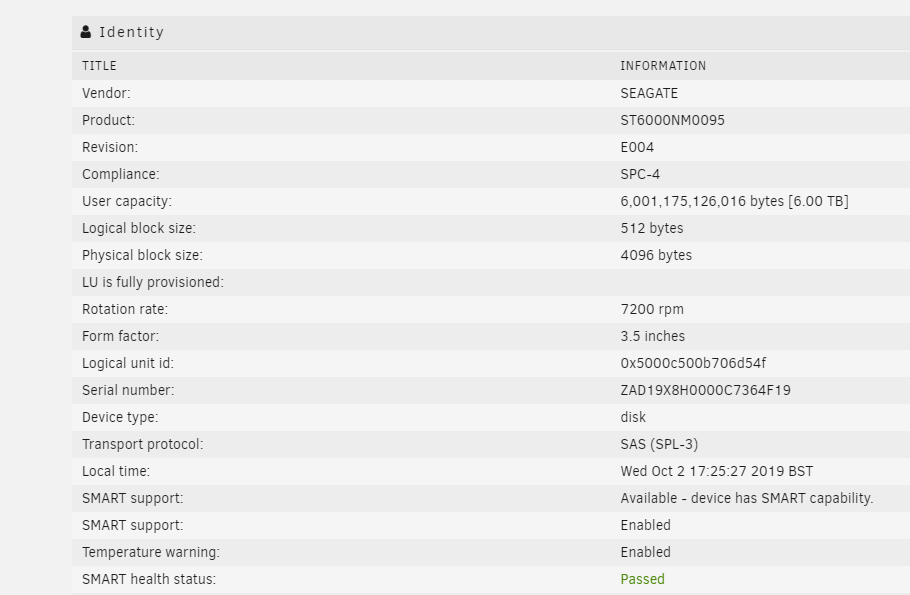The image size is (910, 595).
Task: Select the LU is fully provisioned row
Action: (x=491, y=282)
